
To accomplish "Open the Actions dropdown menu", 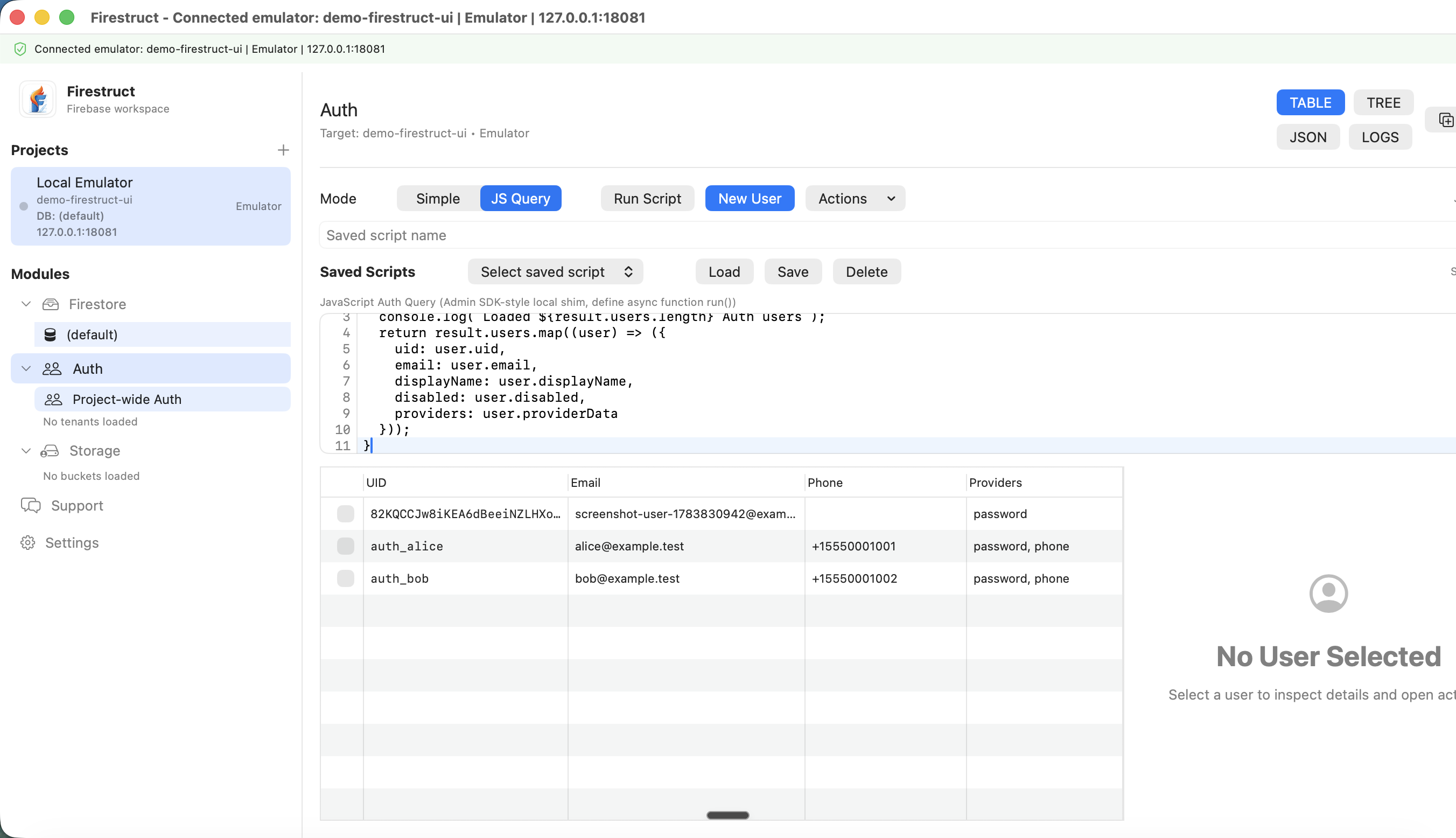I will (855, 199).
